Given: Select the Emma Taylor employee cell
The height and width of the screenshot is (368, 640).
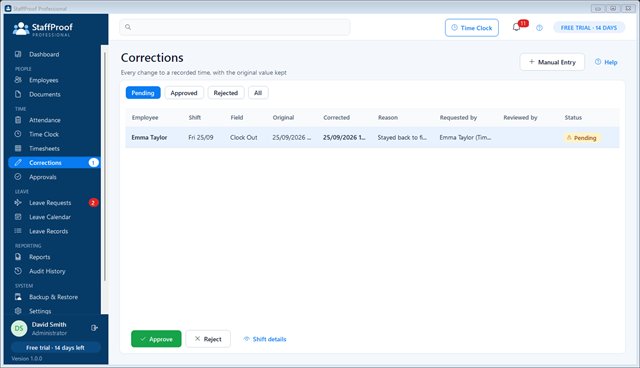Looking at the screenshot, I should 149,137.
